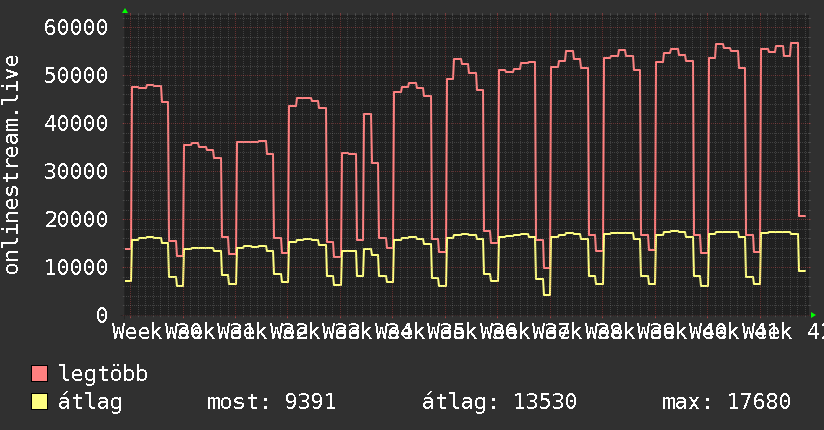Click the 20000 y-axis label
Viewport: 824px width, 430px height.
click(x=76, y=220)
